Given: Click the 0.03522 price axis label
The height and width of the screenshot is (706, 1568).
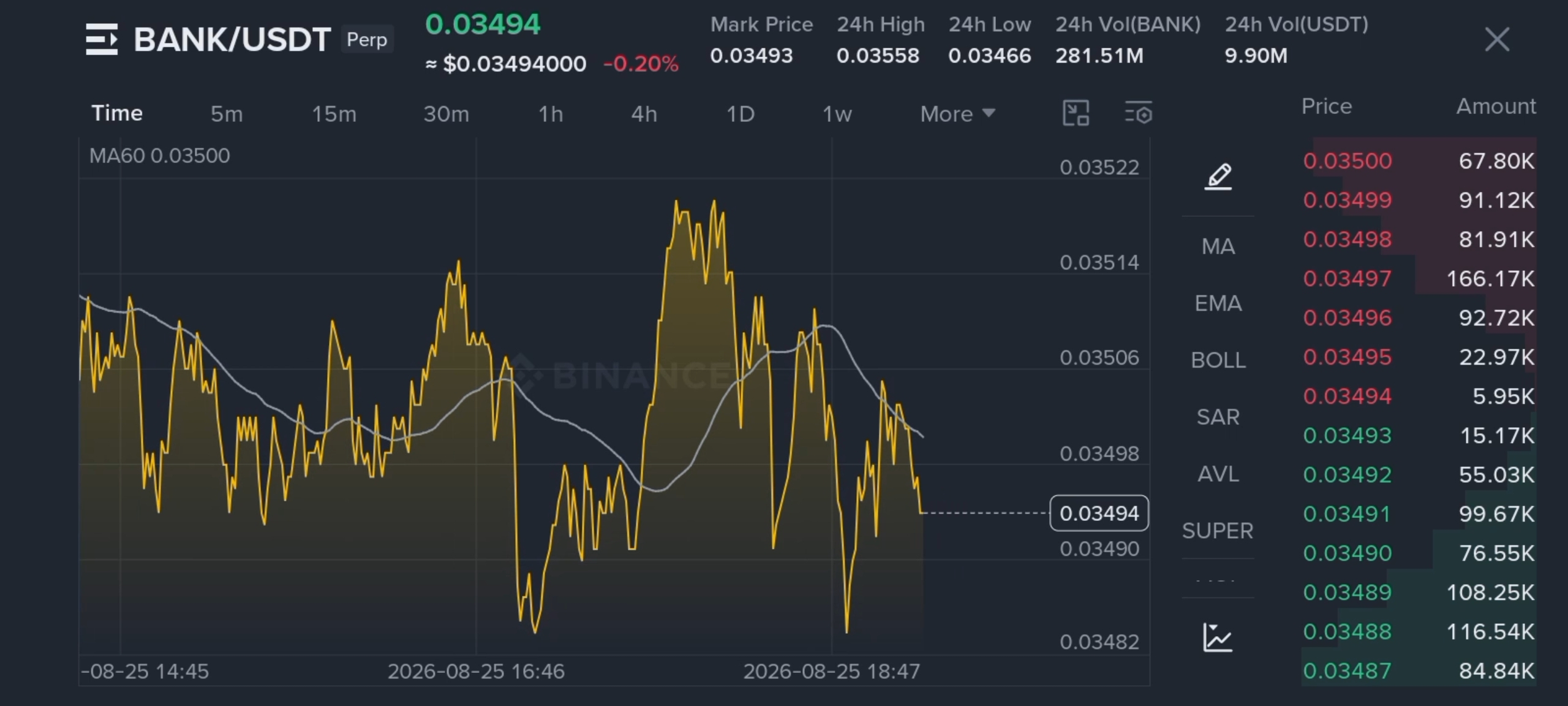Looking at the screenshot, I should (x=1099, y=167).
